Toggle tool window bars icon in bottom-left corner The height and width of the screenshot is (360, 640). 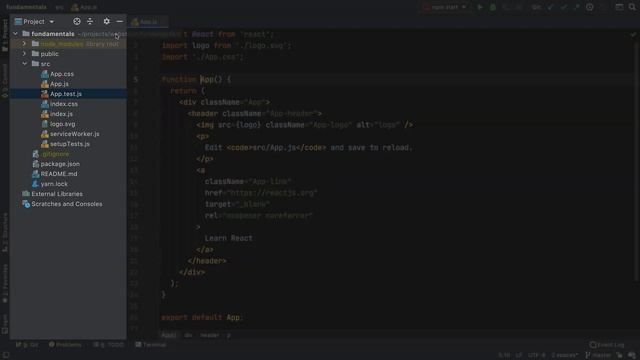[x=6, y=356]
